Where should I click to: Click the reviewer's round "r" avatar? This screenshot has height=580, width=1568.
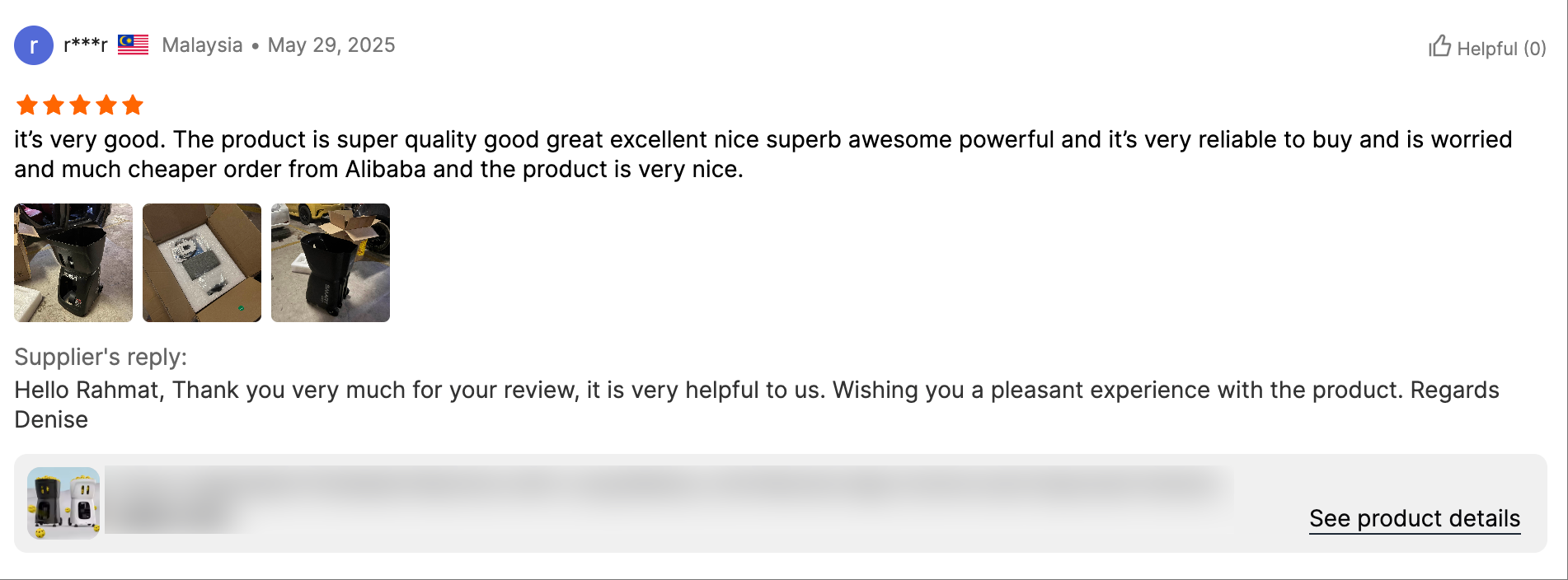[x=34, y=45]
